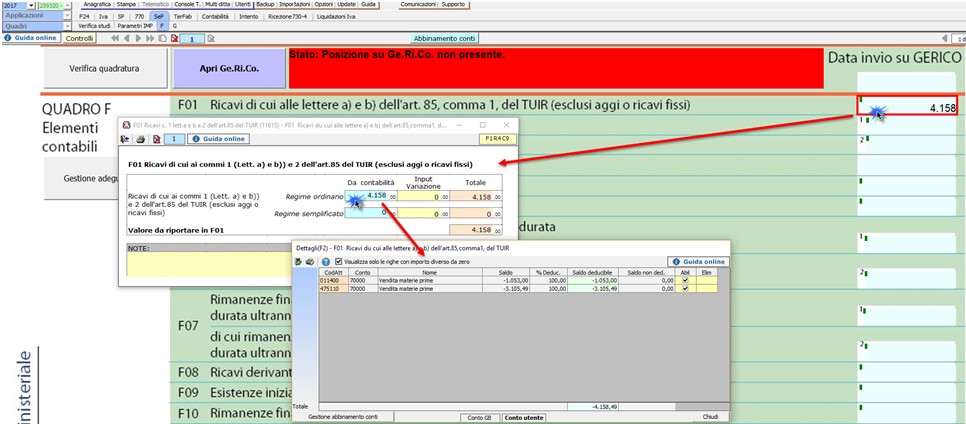The width and height of the screenshot is (966, 424).
Task: Expand the Quadri dropdown
Action: coord(66,27)
